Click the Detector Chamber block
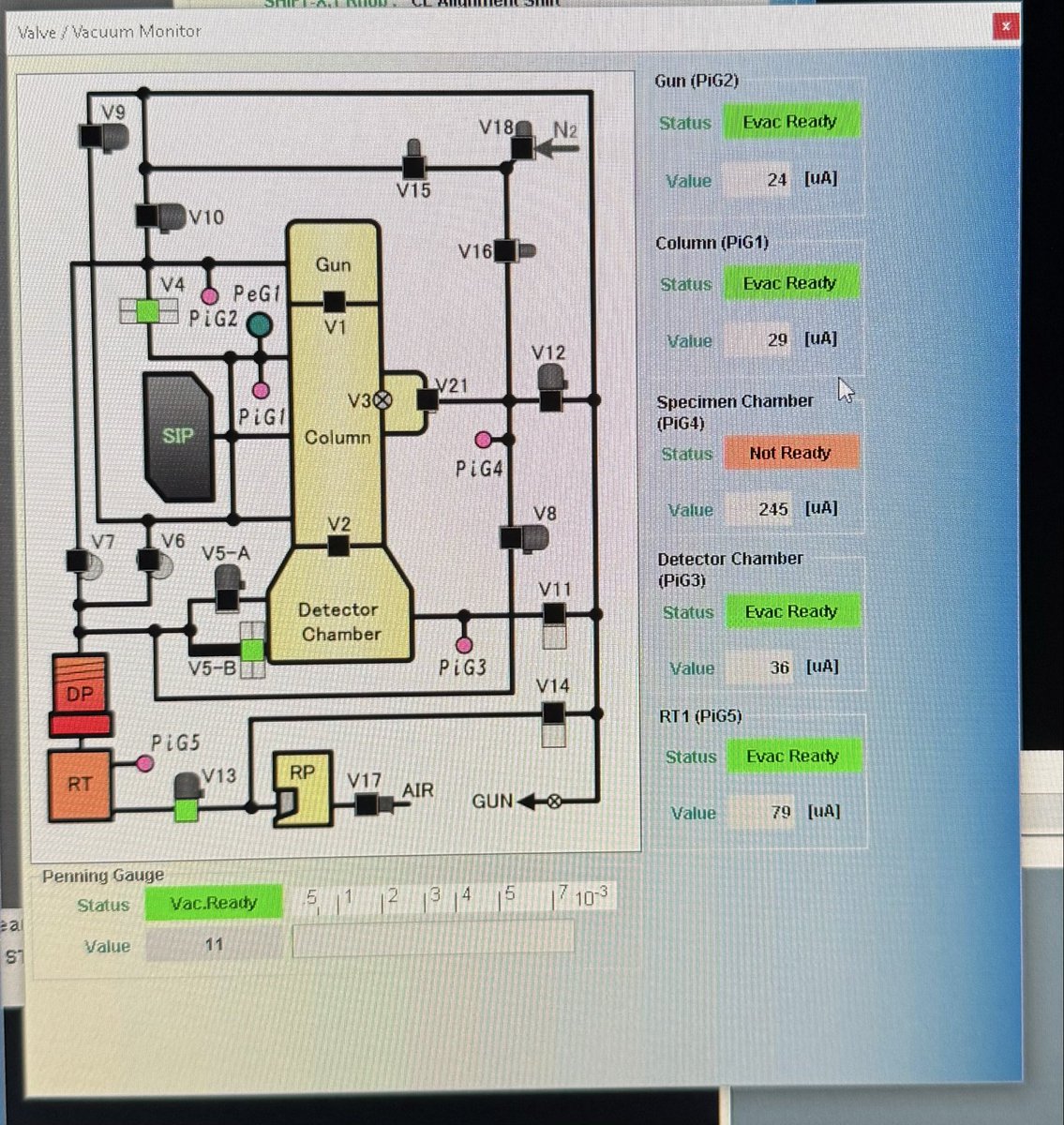The height and width of the screenshot is (1125, 1064). coord(339,607)
